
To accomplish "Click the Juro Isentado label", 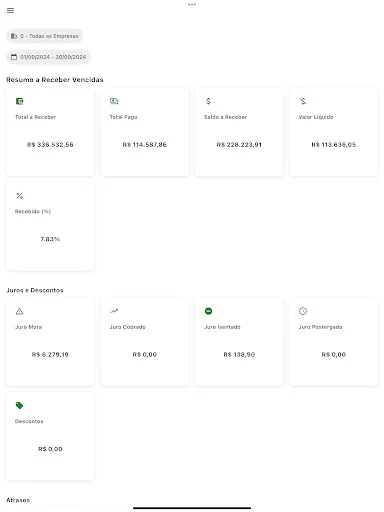I will coord(222,327).
